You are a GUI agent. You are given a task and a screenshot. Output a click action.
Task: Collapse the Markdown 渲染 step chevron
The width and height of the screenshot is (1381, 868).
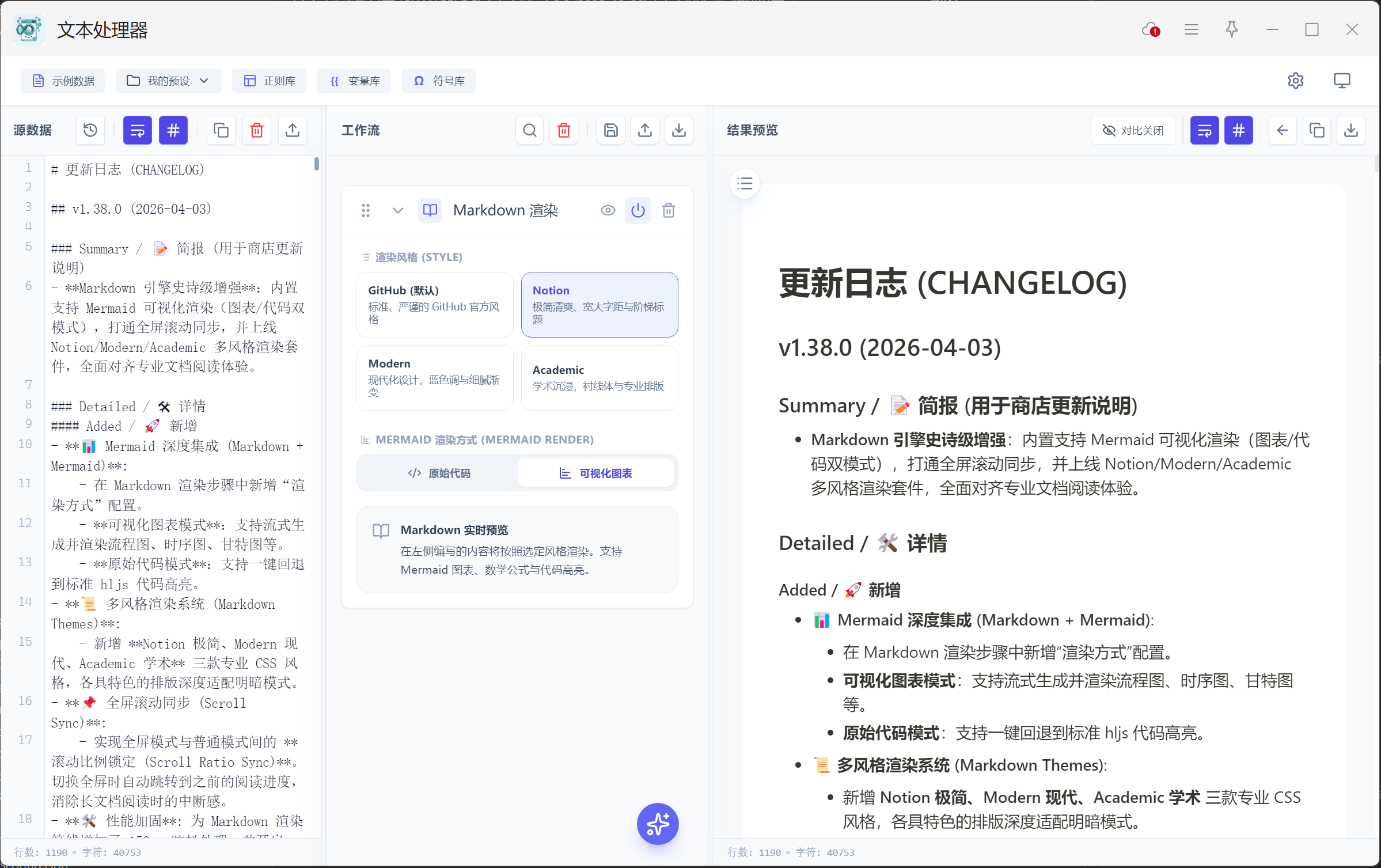coord(397,210)
